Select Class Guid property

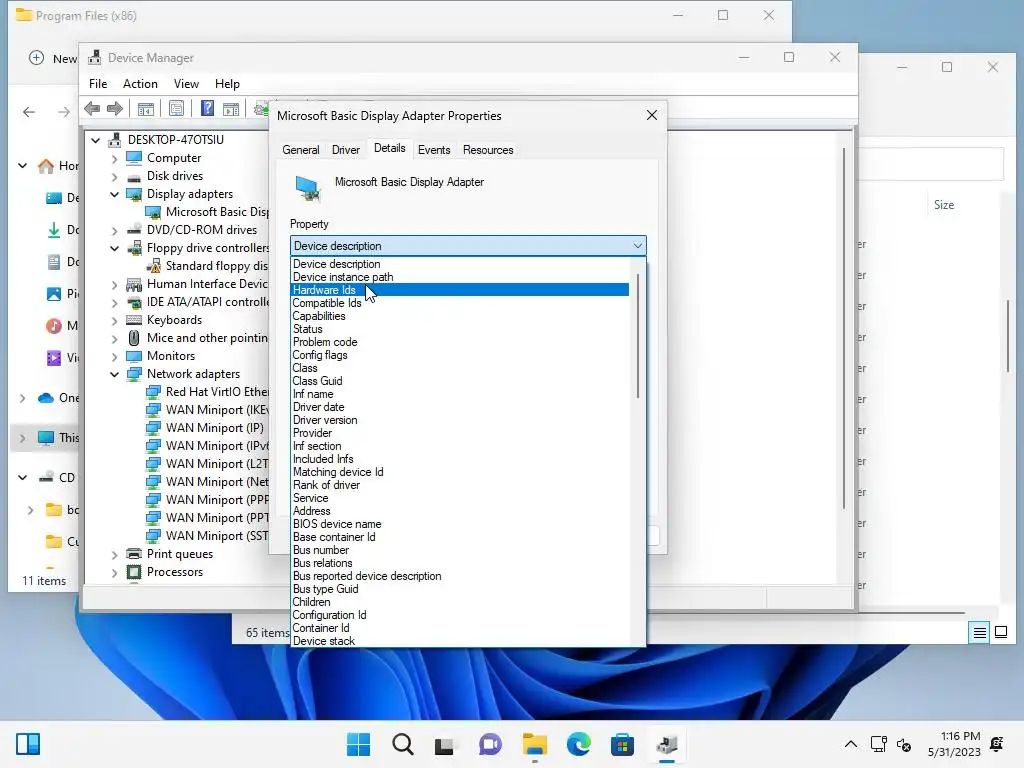click(x=460, y=381)
